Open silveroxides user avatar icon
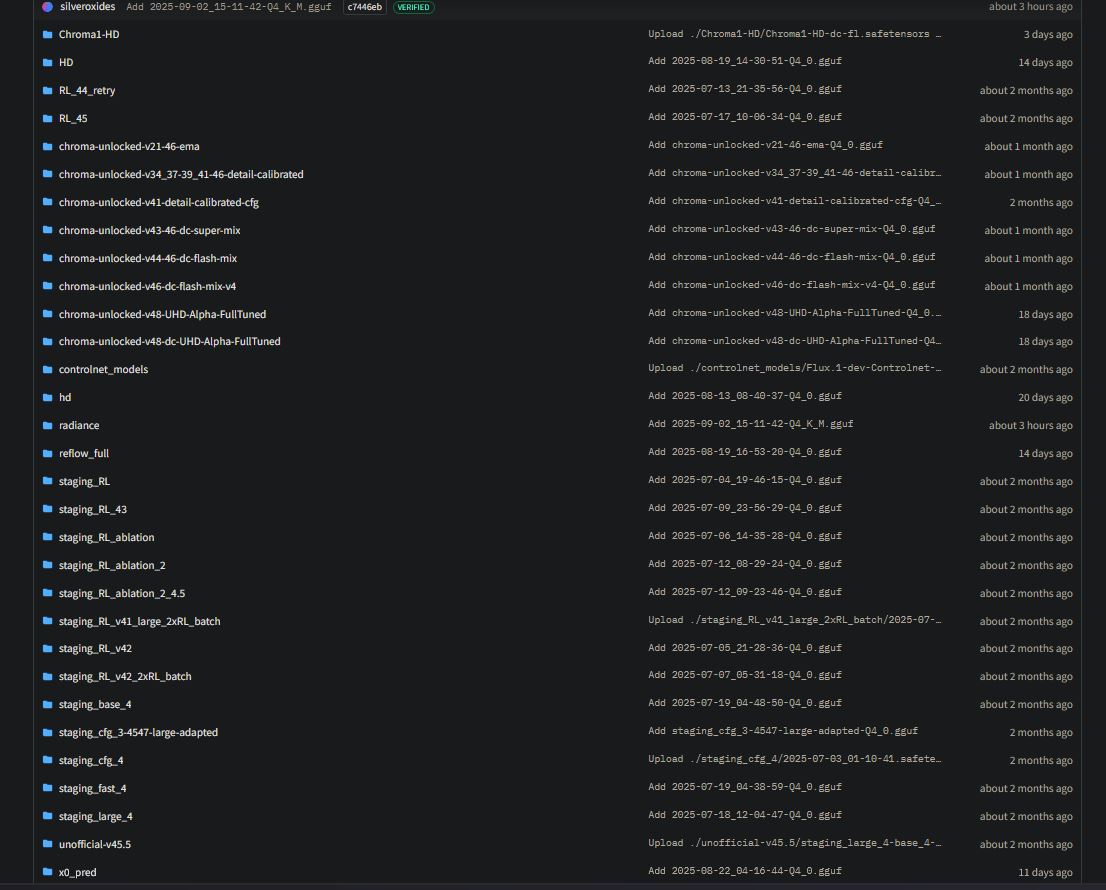 [x=47, y=7]
